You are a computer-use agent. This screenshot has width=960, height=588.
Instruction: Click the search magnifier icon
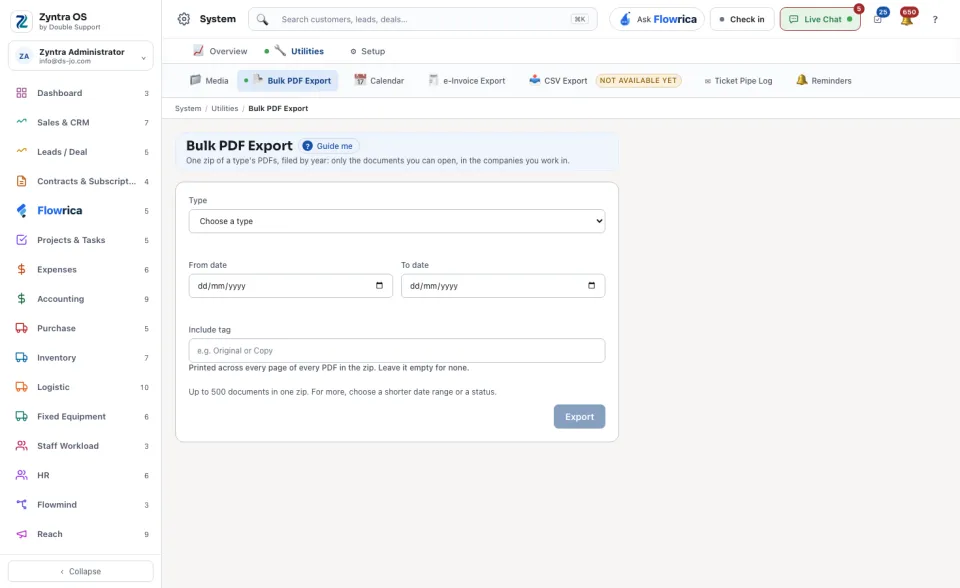click(x=262, y=20)
